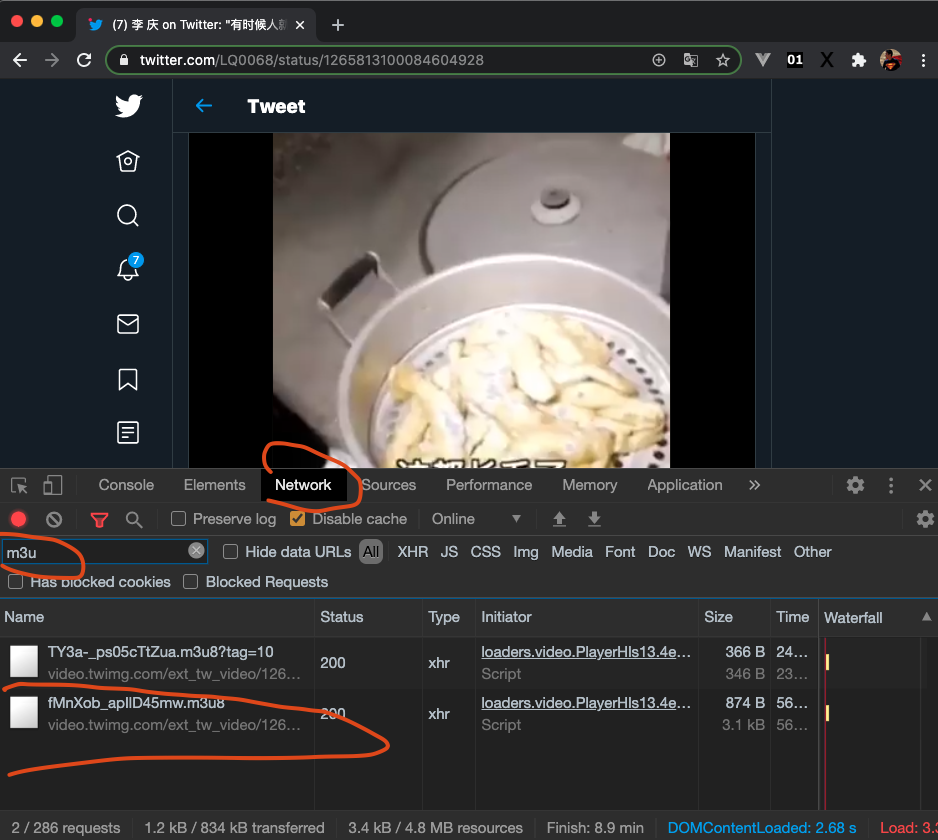Screen dimensions: 938x840
Task: Open the V extension icon
Action: pyautogui.click(x=763, y=60)
